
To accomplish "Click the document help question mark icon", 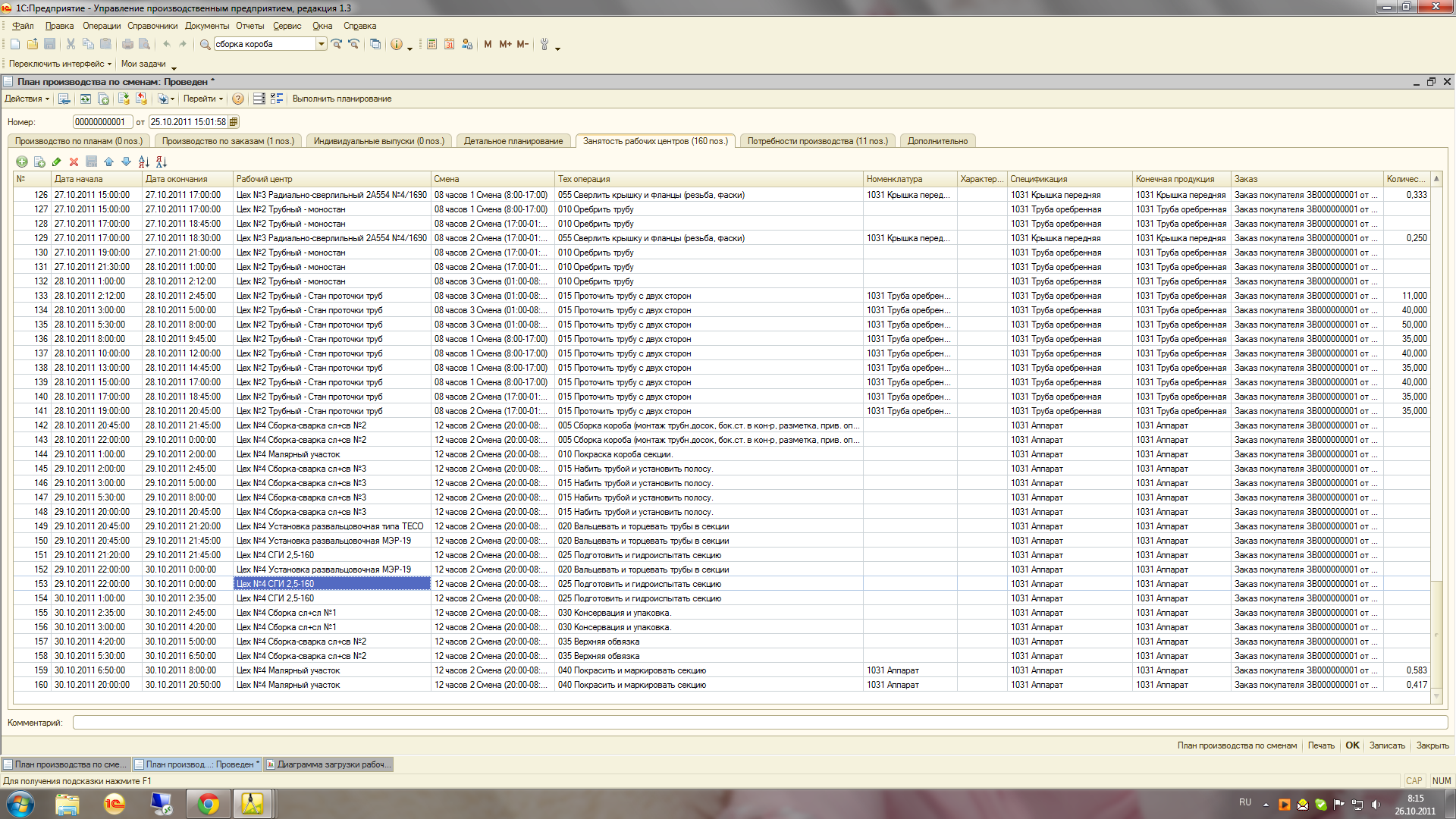I will 238,99.
